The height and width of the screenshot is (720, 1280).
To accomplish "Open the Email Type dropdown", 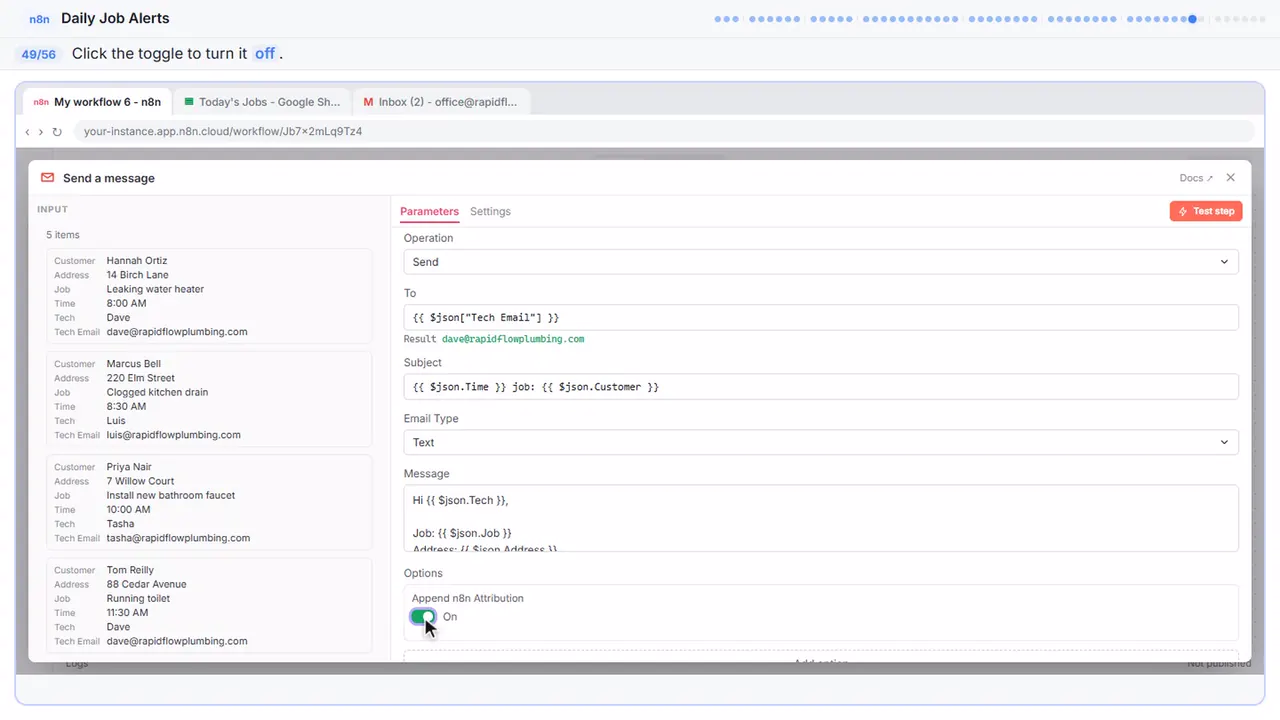I will pyautogui.click(x=821, y=442).
